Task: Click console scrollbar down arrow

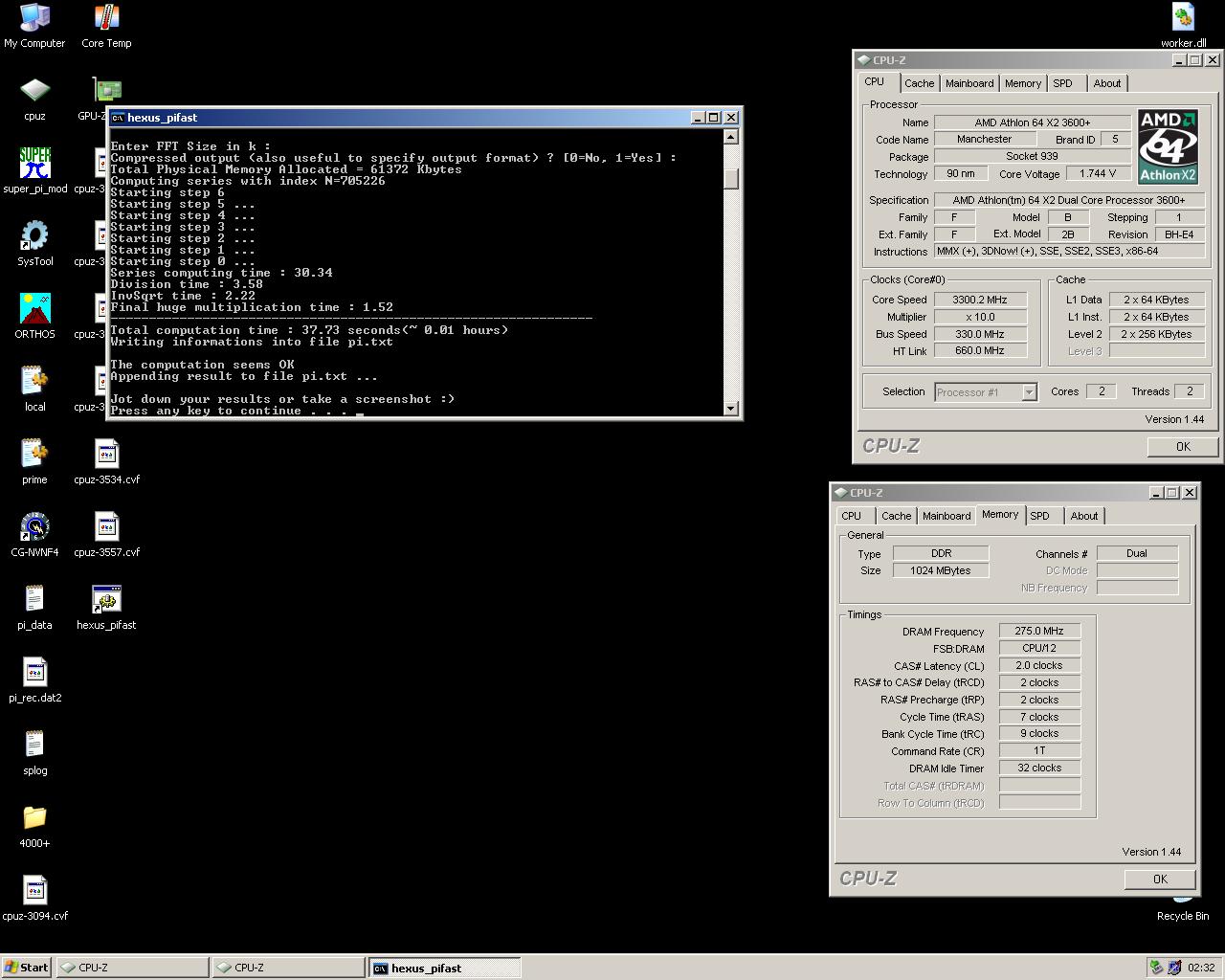Action: [731, 409]
